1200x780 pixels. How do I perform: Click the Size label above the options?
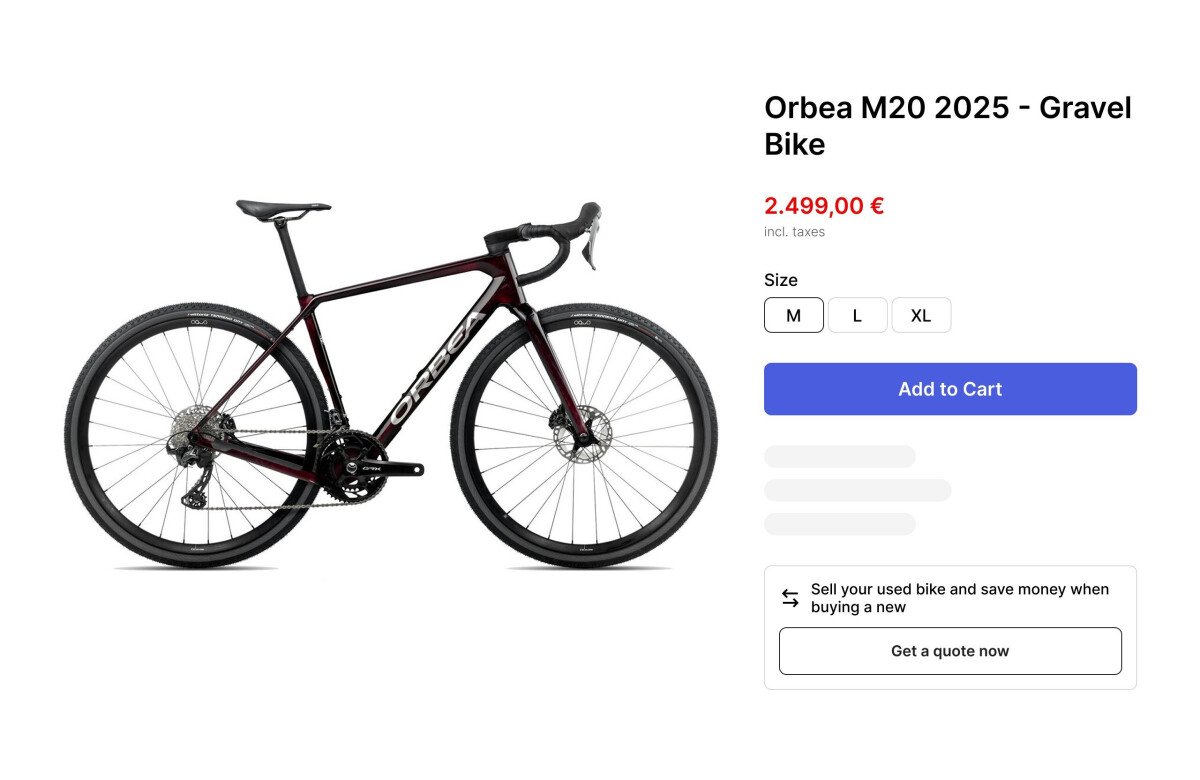point(781,280)
